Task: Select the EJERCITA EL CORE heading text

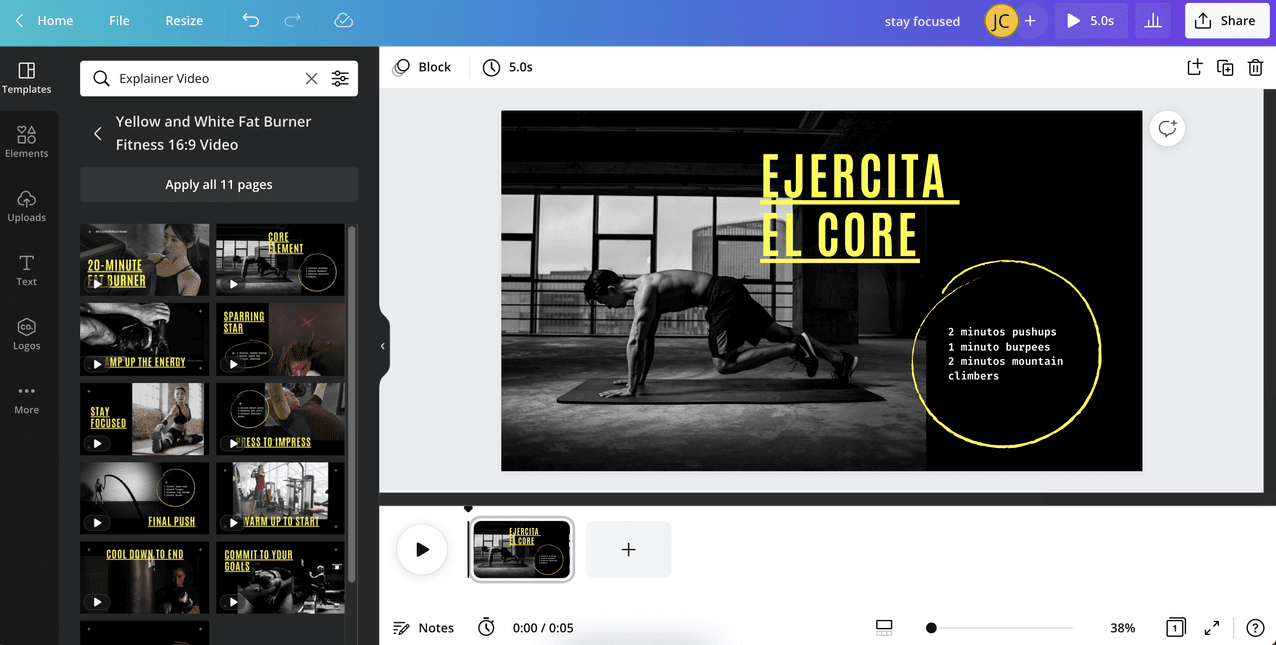Action: click(858, 206)
